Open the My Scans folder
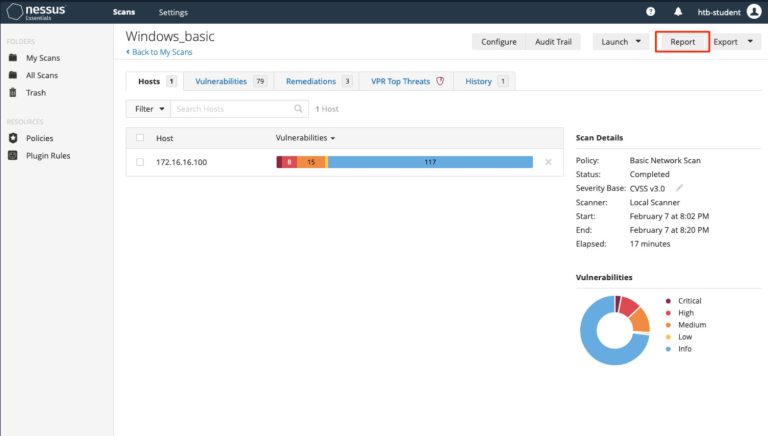 tap(42, 58)
